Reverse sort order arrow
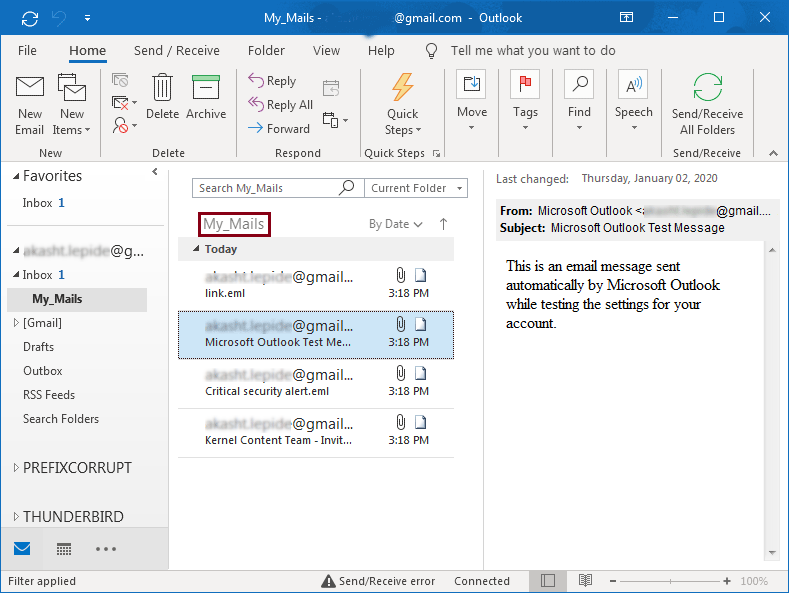 pyautogui.click(x=443, y=224)
